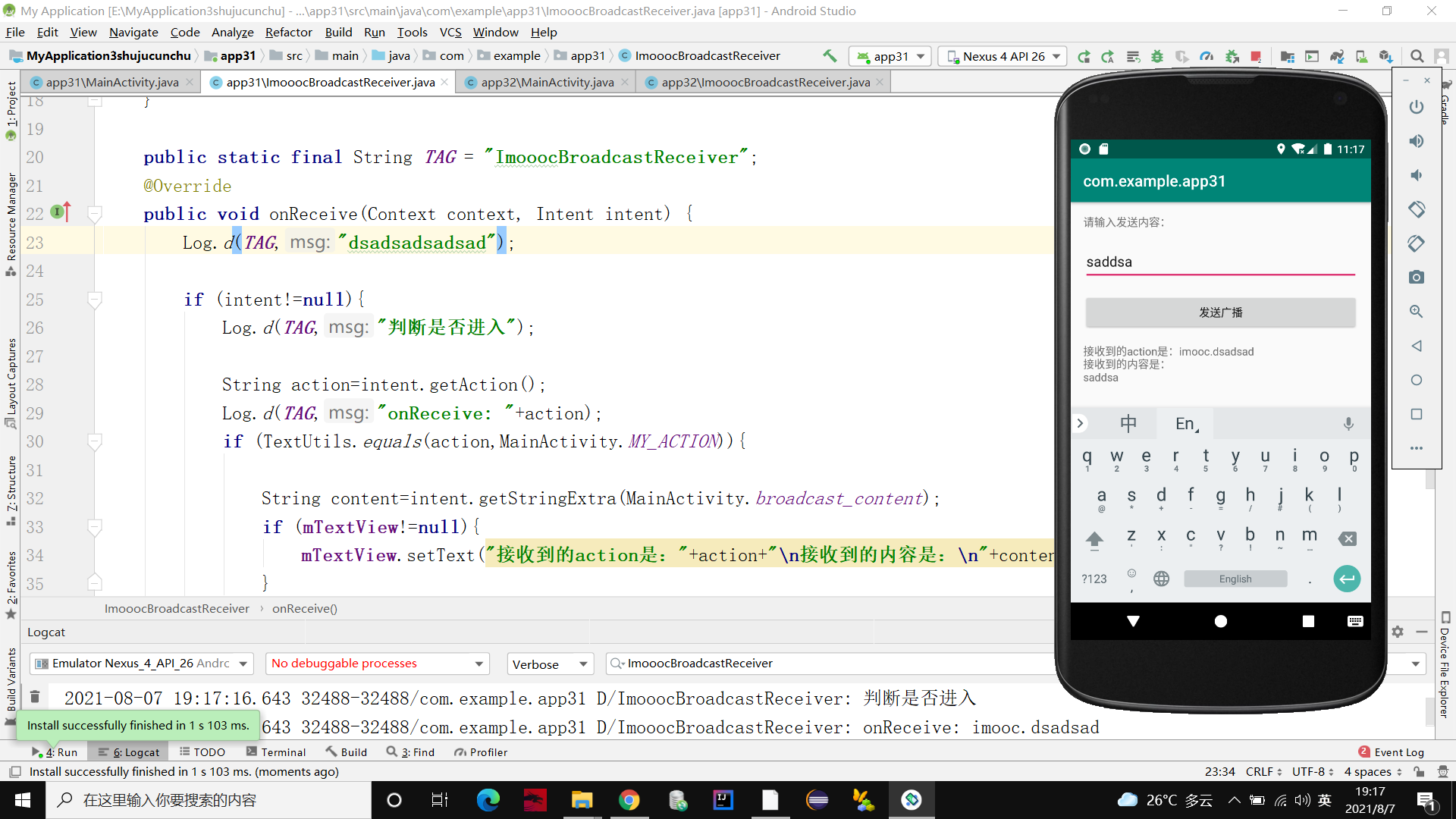Click the Search Everywhere magnifier icon
1456x819 pixels.
pyautogui.click(x=1417, y=56)
